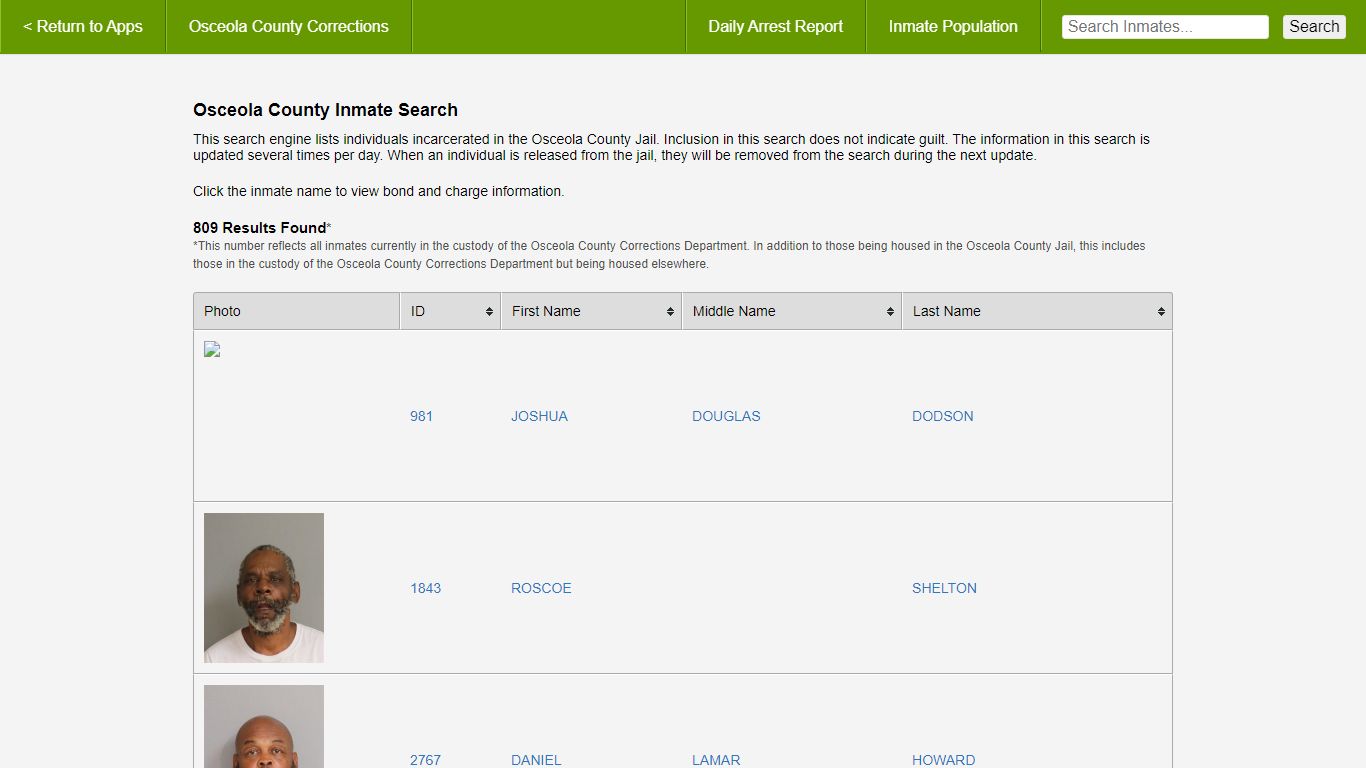
Task: Click Daniel Howard mugshot photo
Action: point(264,727)
